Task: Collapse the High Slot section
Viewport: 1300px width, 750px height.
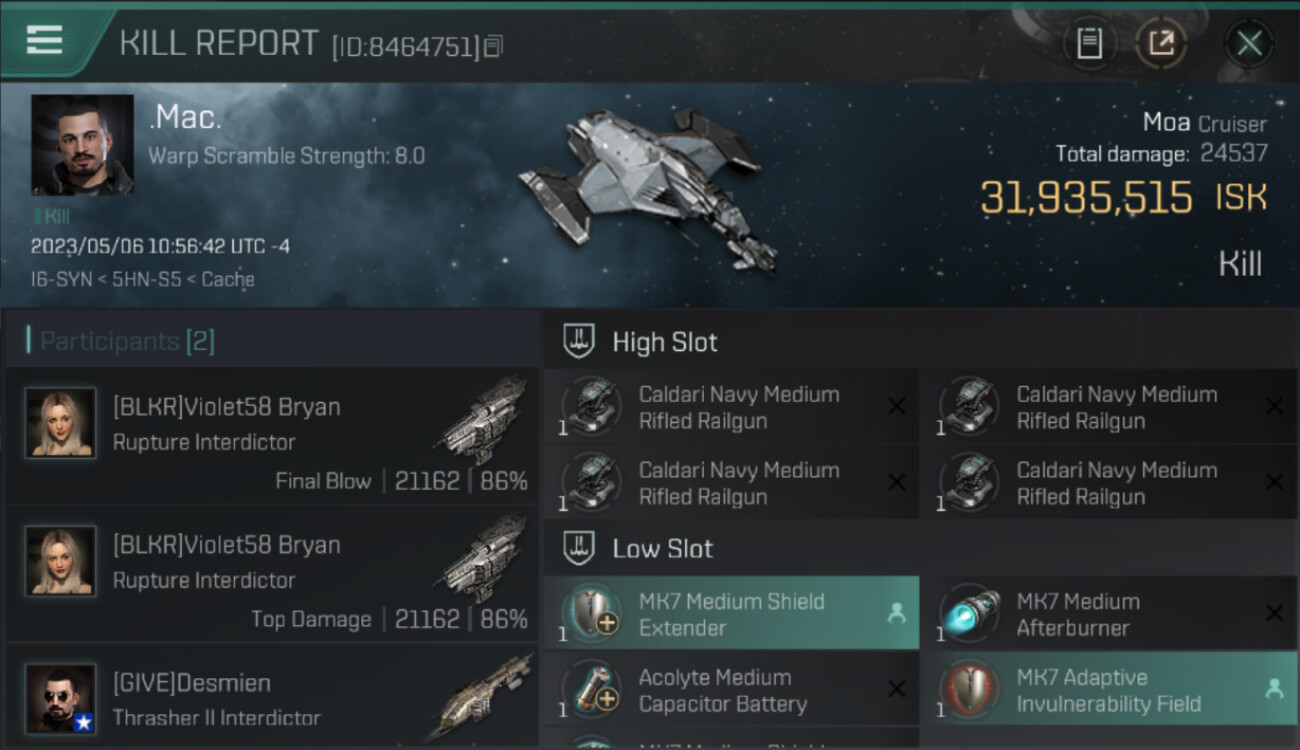Action: click(579, 342)
